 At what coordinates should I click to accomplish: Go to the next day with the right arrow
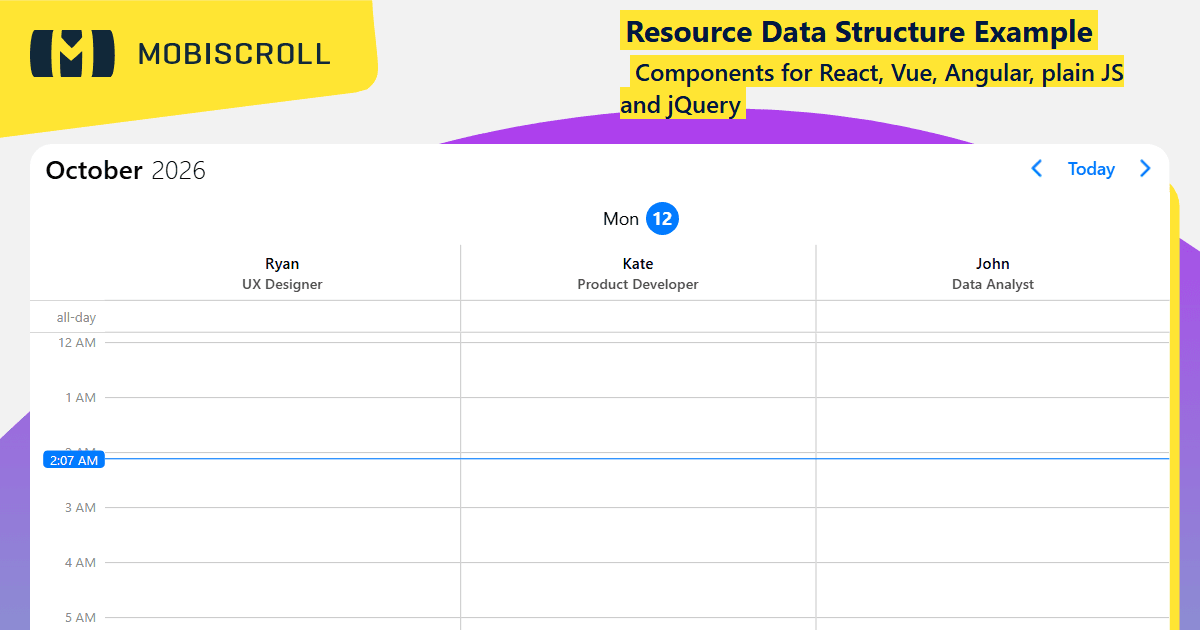1145,169
